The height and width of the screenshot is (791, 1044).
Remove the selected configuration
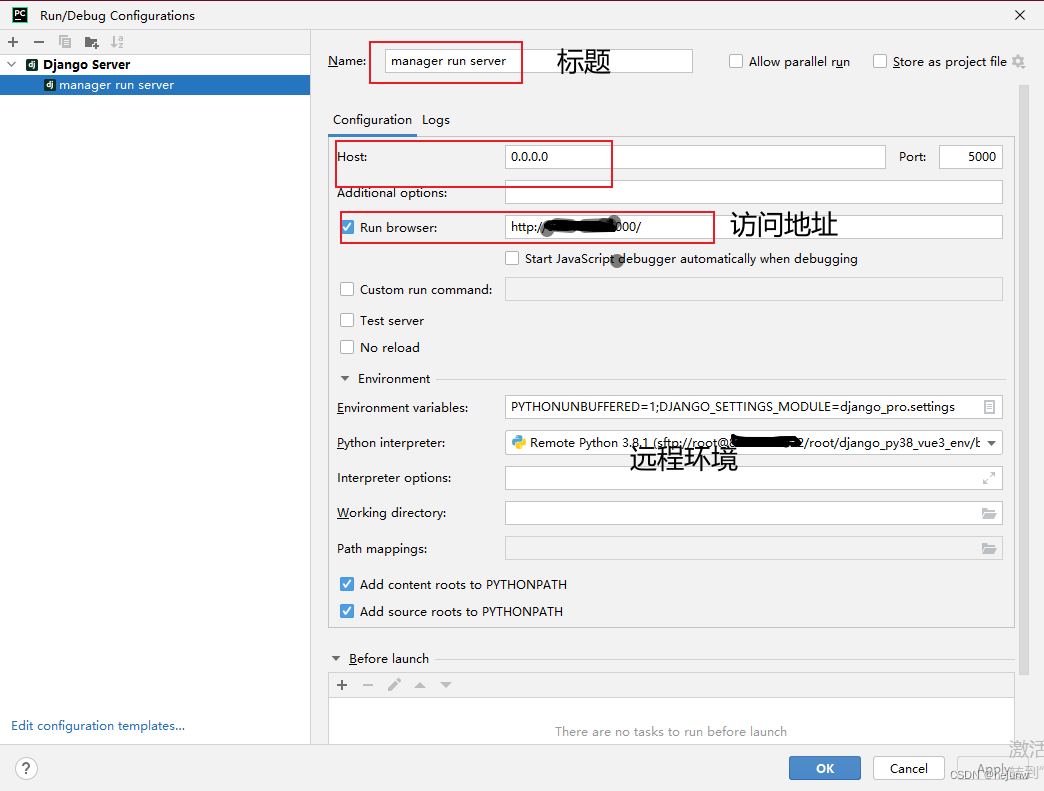[39, 42]
